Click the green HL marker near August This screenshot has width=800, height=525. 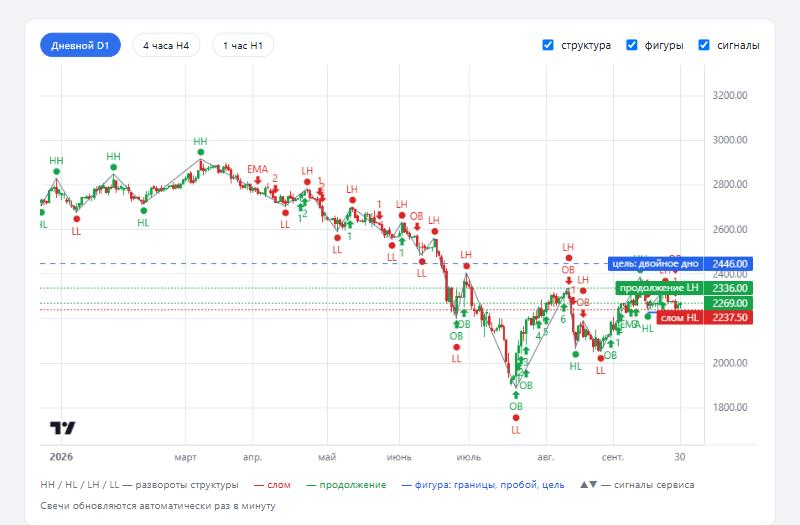tap(576, 354)
